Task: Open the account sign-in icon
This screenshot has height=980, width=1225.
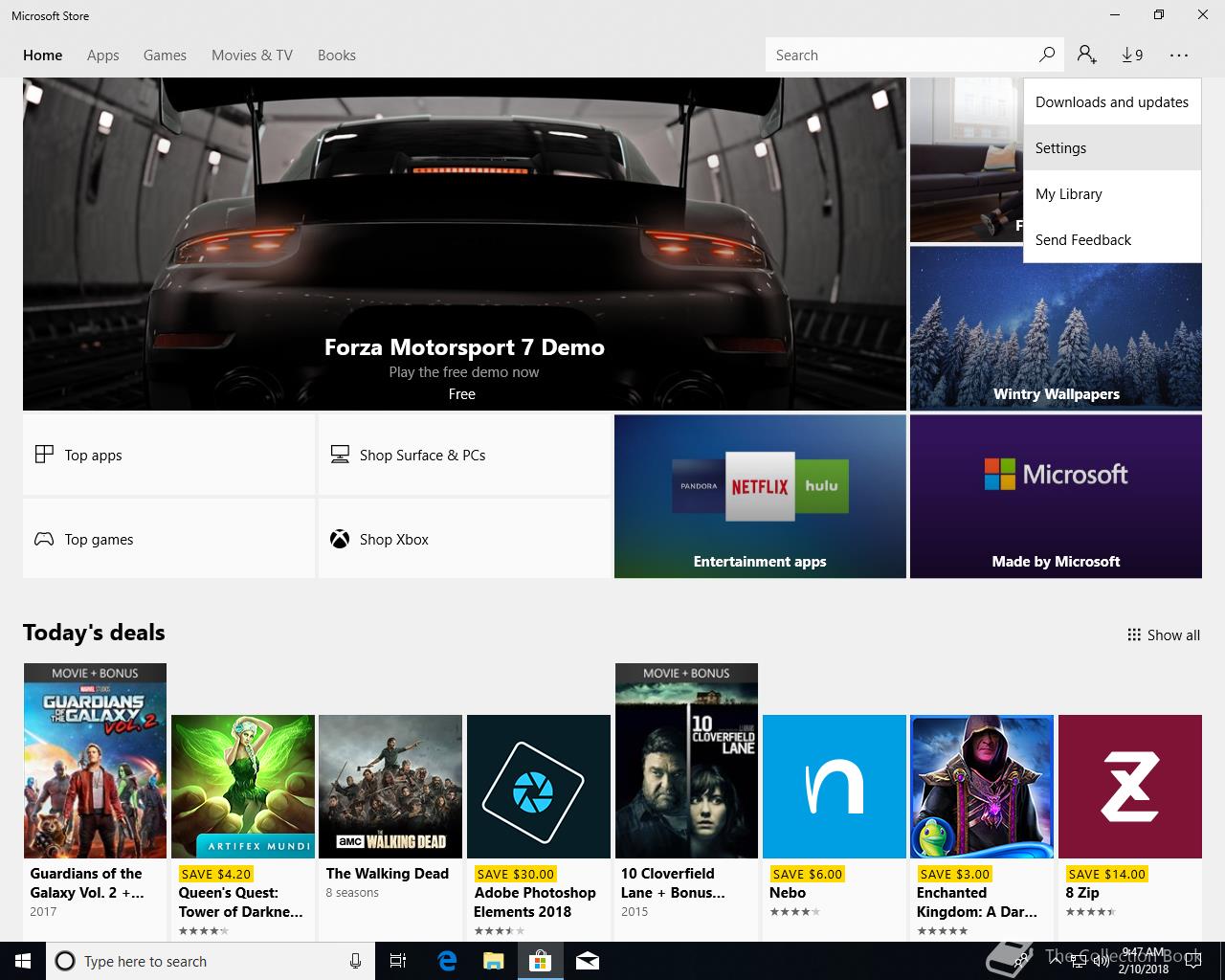Action: [x=1087, y=55]
